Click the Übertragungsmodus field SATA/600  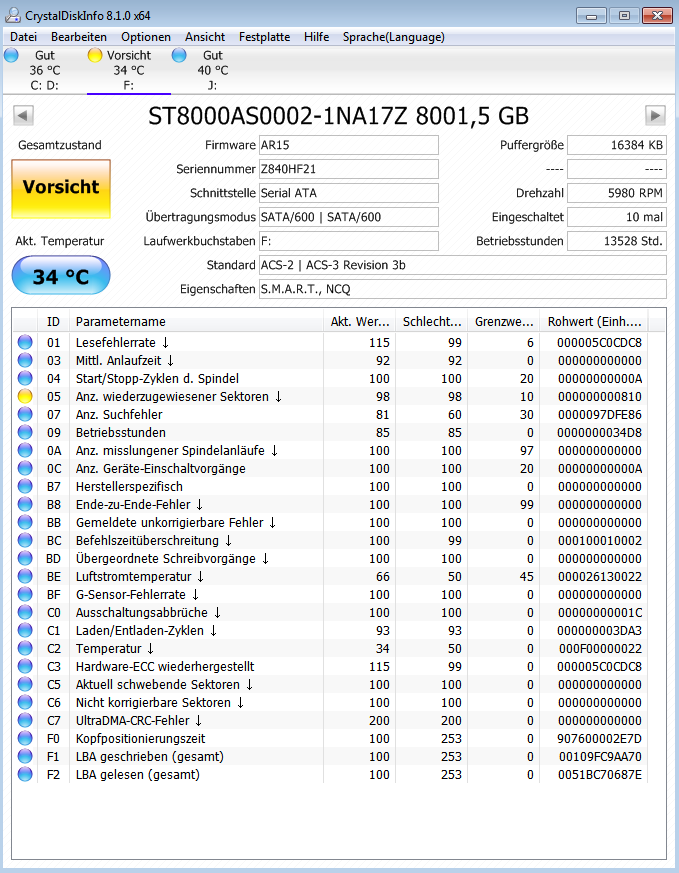tap(349, 217)
